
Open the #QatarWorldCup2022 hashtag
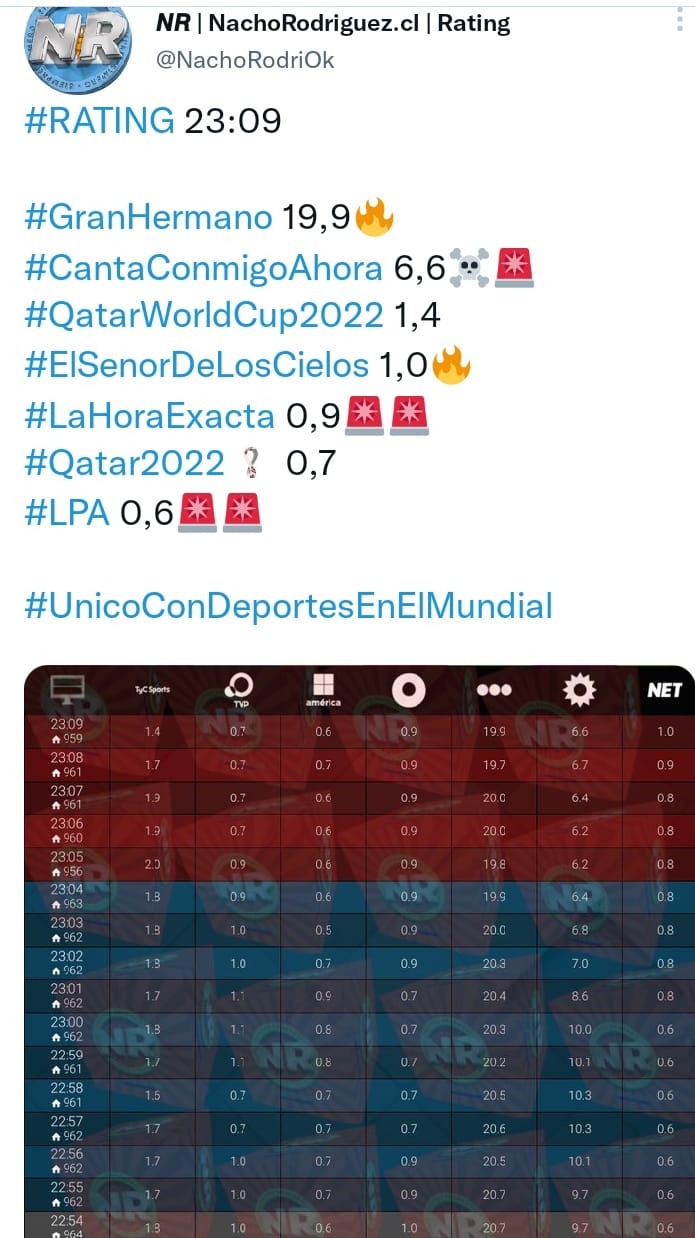point(204,316)
